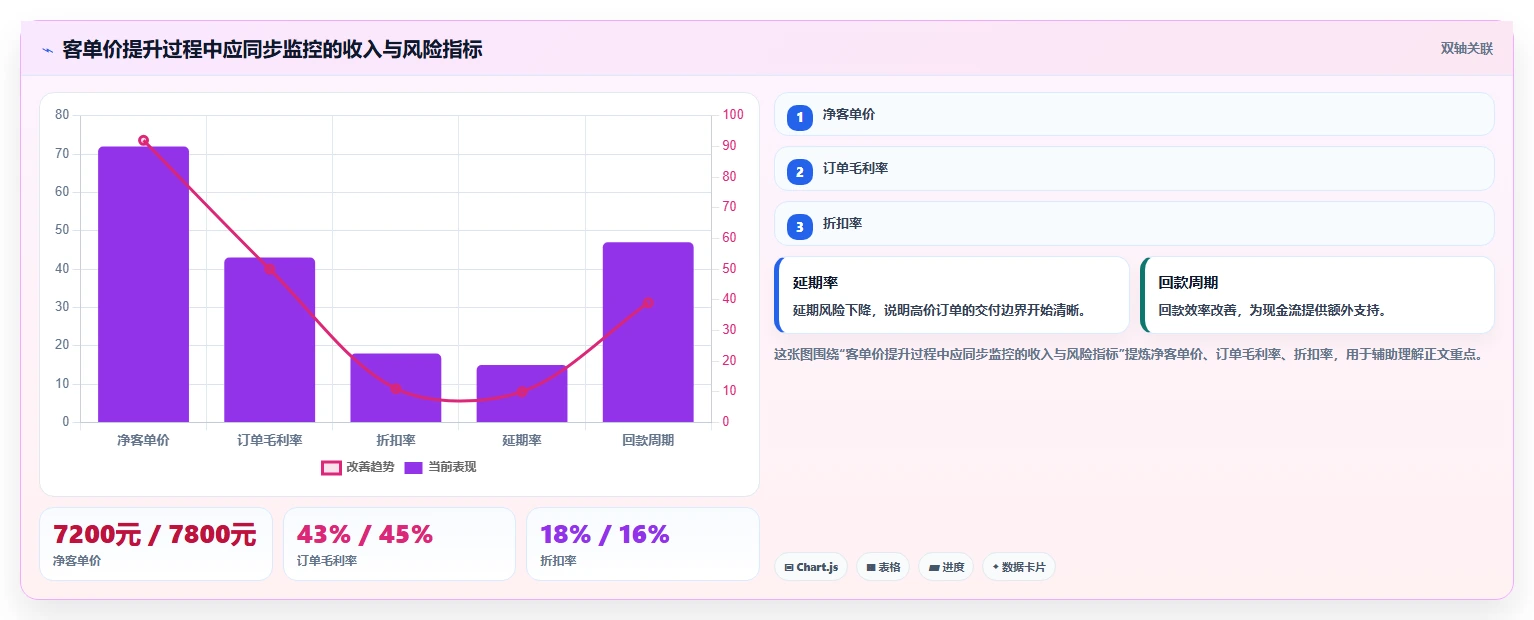Image resolution: width=1534 pixels, height=620 pixels.
Task: Click the 43% / 45% data card
Action: pos(399,544)
